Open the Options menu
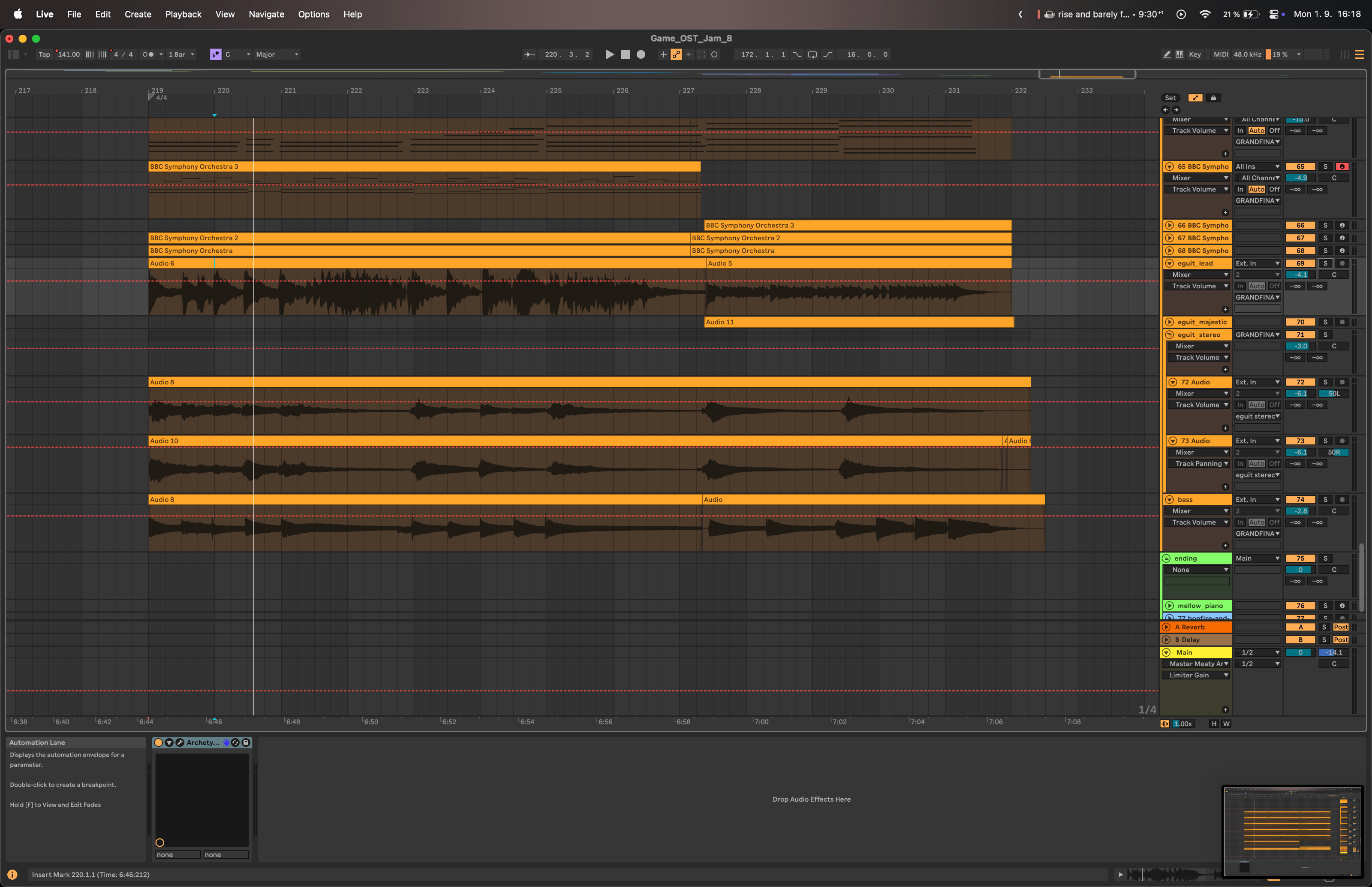1372x887 pixels. [314, 14]
